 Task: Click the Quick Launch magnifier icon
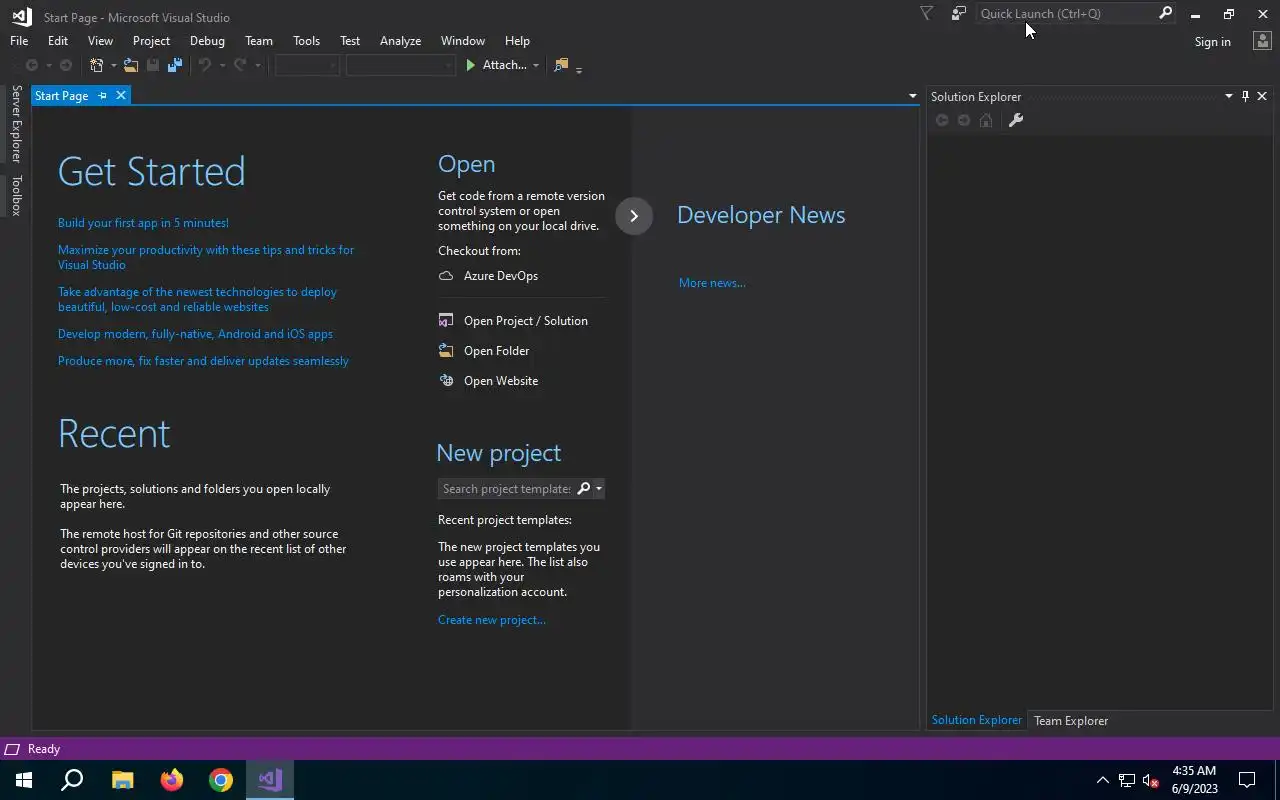1165,13
